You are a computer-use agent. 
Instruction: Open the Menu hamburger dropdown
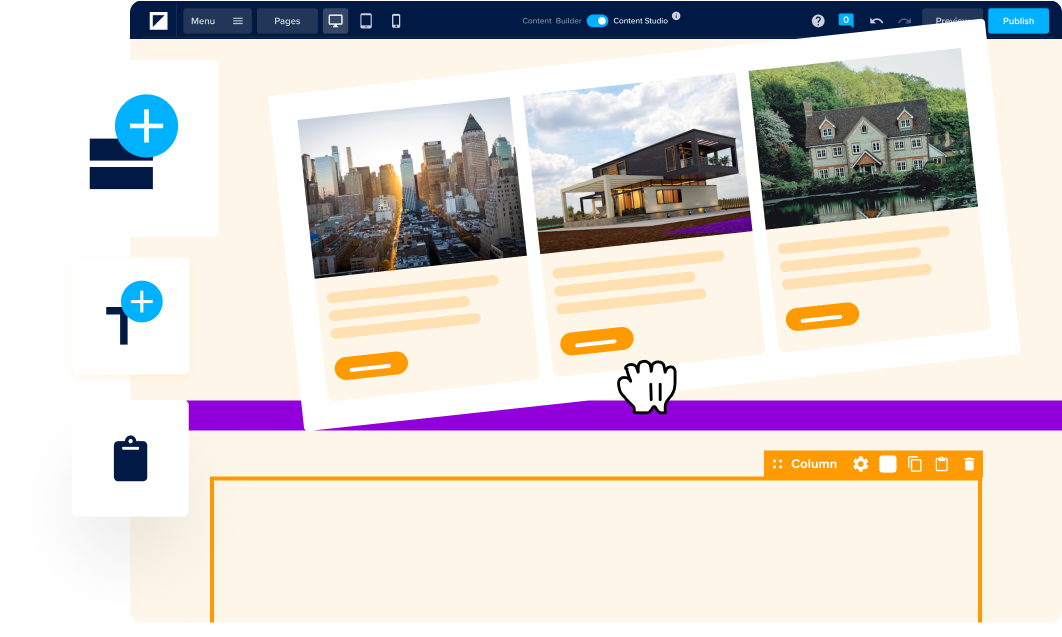(217, 21)
